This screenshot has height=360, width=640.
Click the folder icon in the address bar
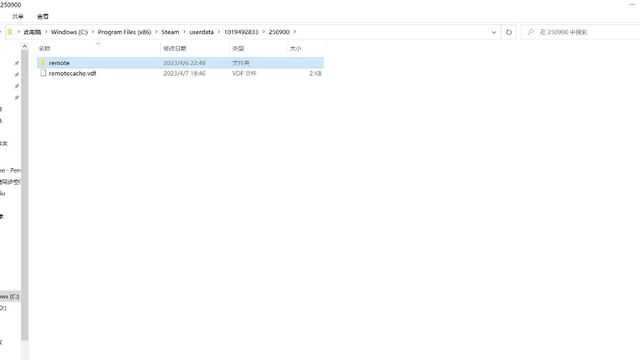(10, 32)
